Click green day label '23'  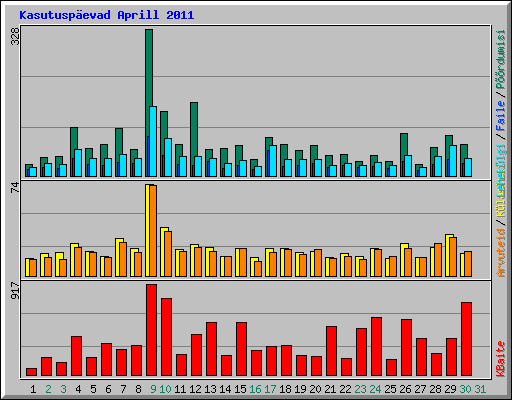[x=360, y=389]
